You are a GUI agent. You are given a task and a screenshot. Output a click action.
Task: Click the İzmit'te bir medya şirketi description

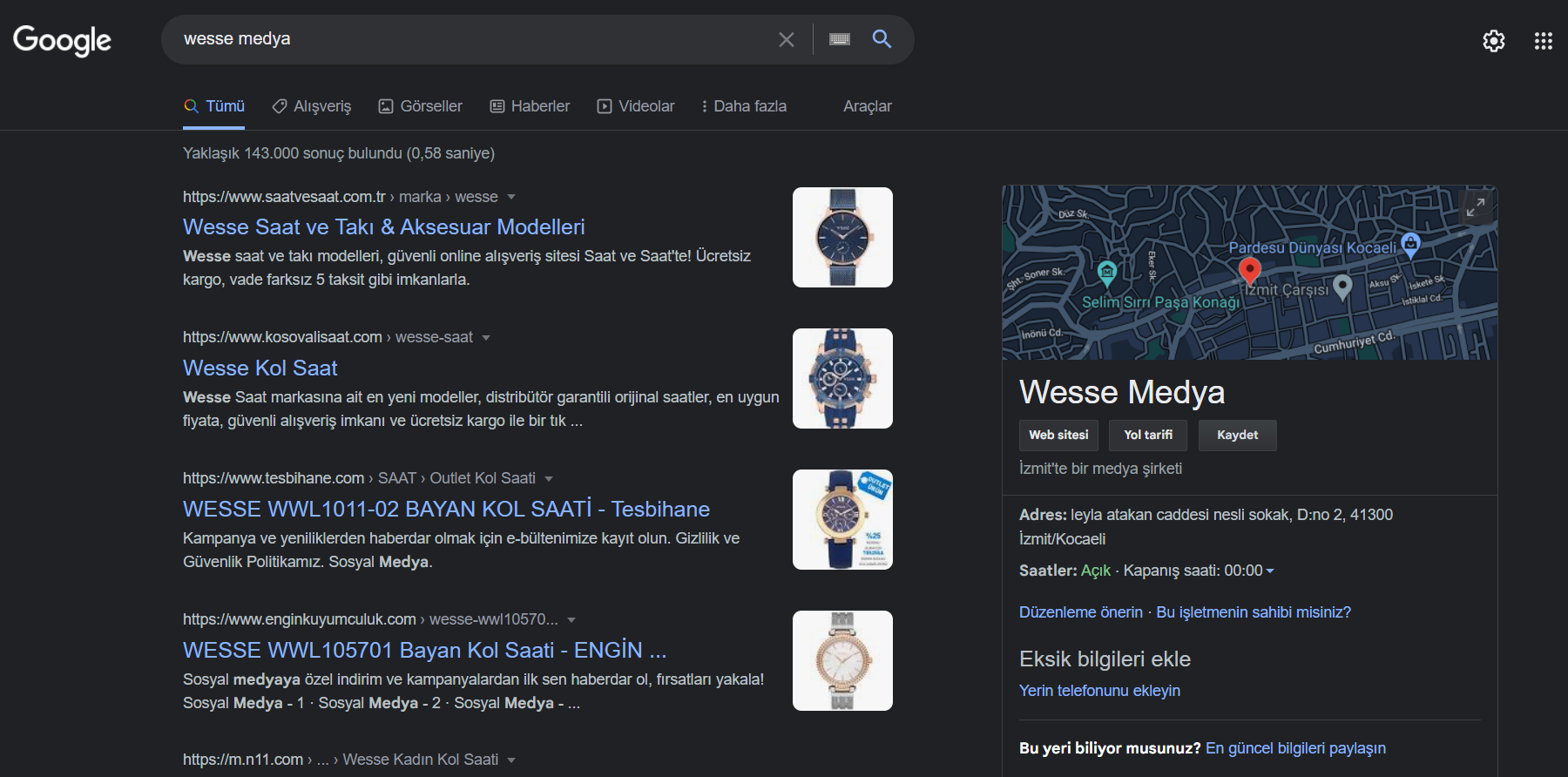click(x=1100, y=469)
